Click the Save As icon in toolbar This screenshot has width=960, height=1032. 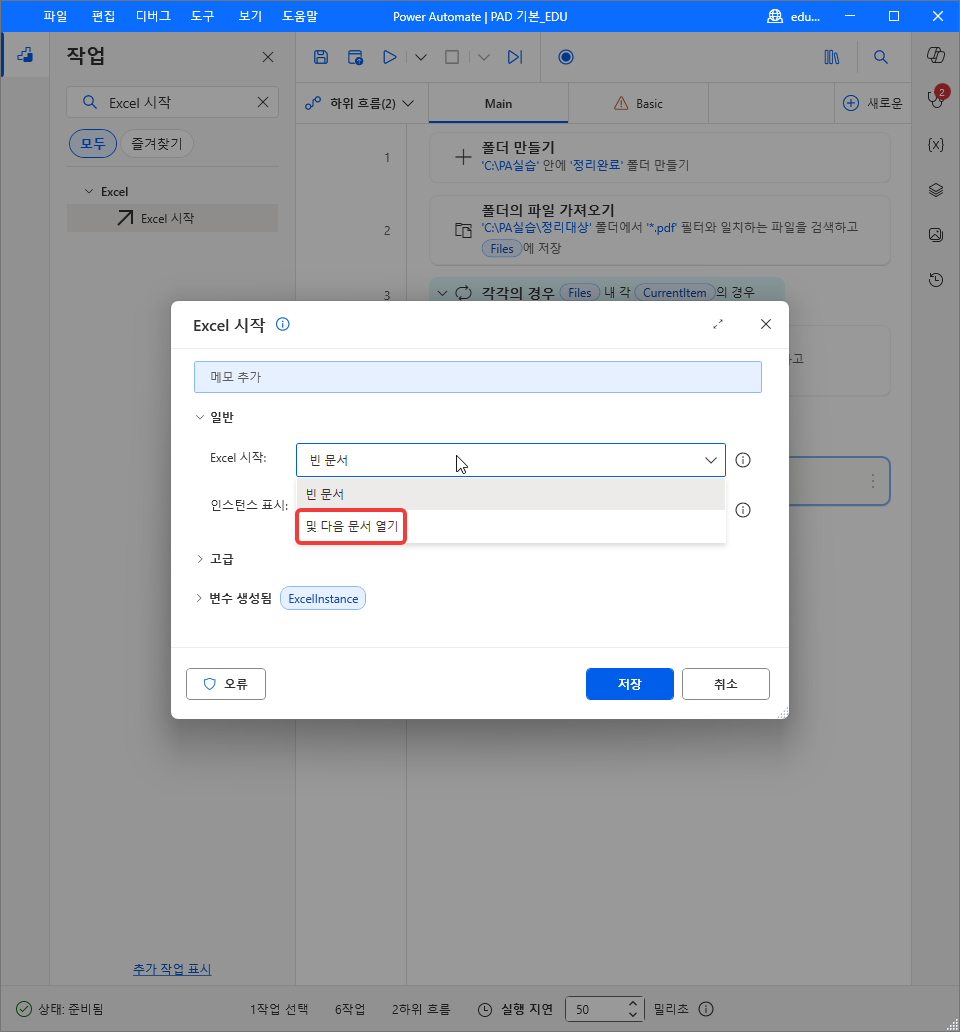pos(355,57)
